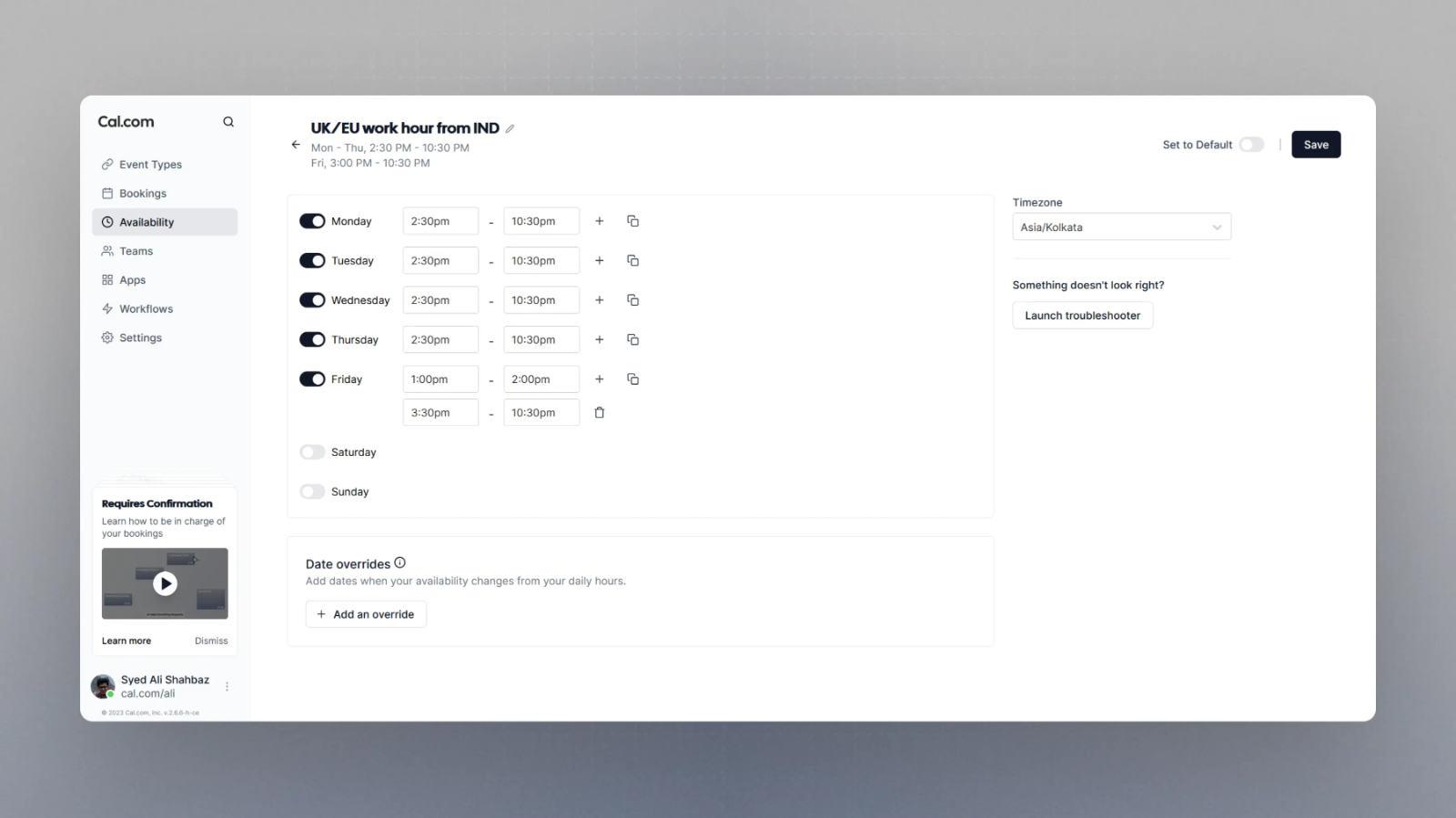
Task: Open Thursday start time selector
Action: pyautogui.click(x=440, y=339)
